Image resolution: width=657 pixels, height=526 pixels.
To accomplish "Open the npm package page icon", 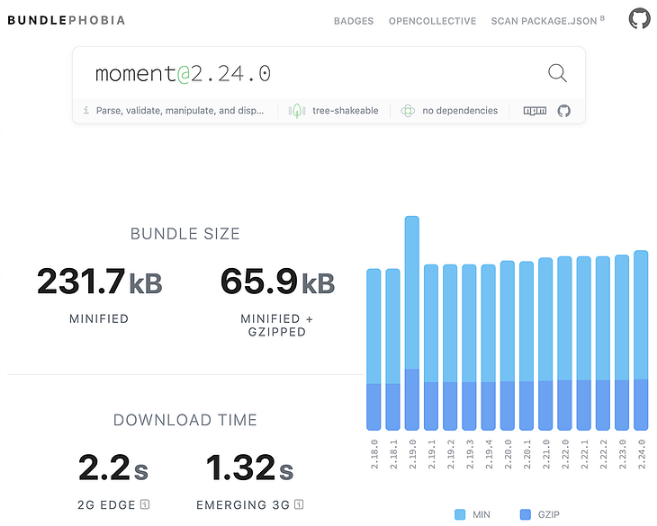I will 535,111.
